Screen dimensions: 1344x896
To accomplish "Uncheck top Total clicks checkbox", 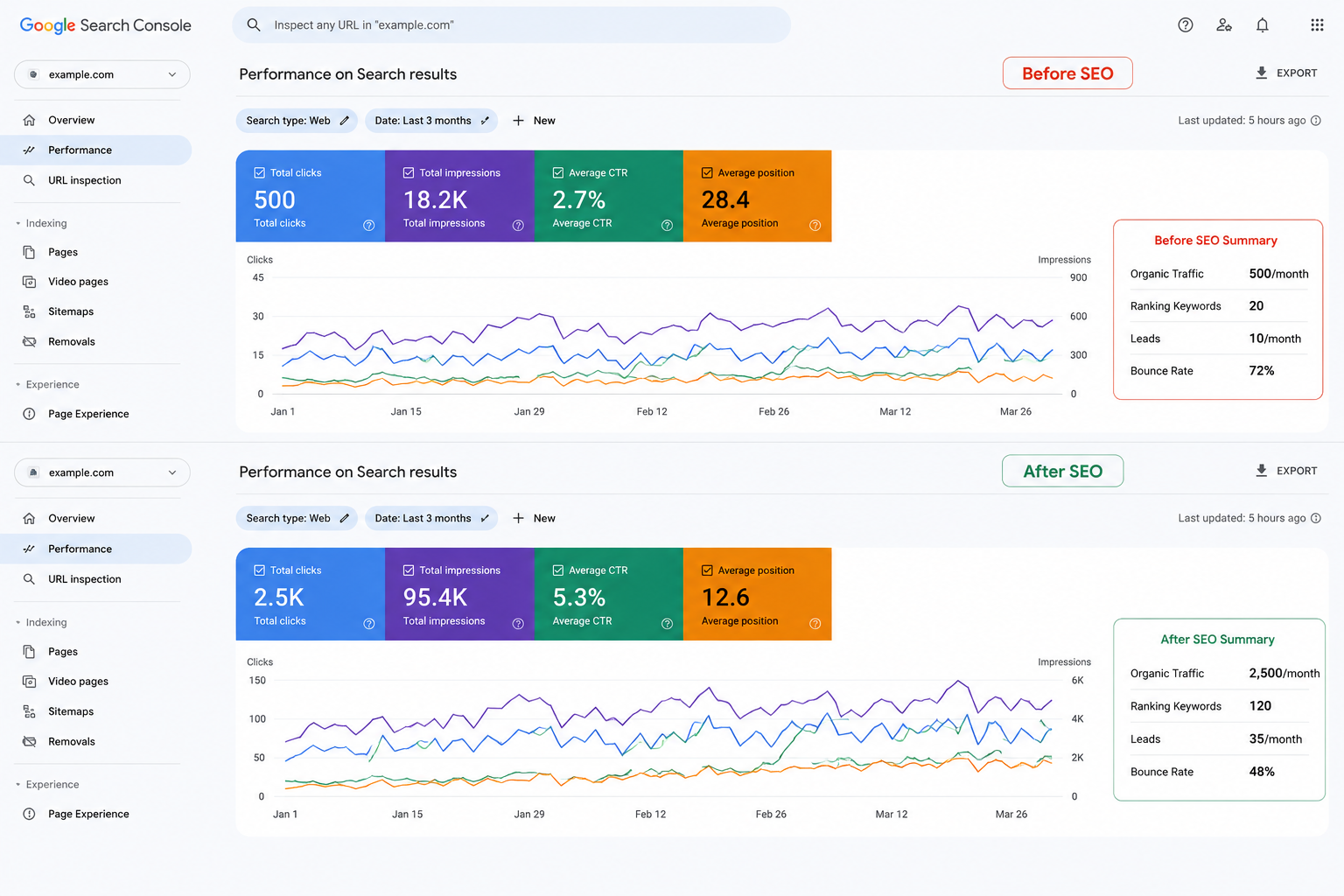I will tap(260, 172).
